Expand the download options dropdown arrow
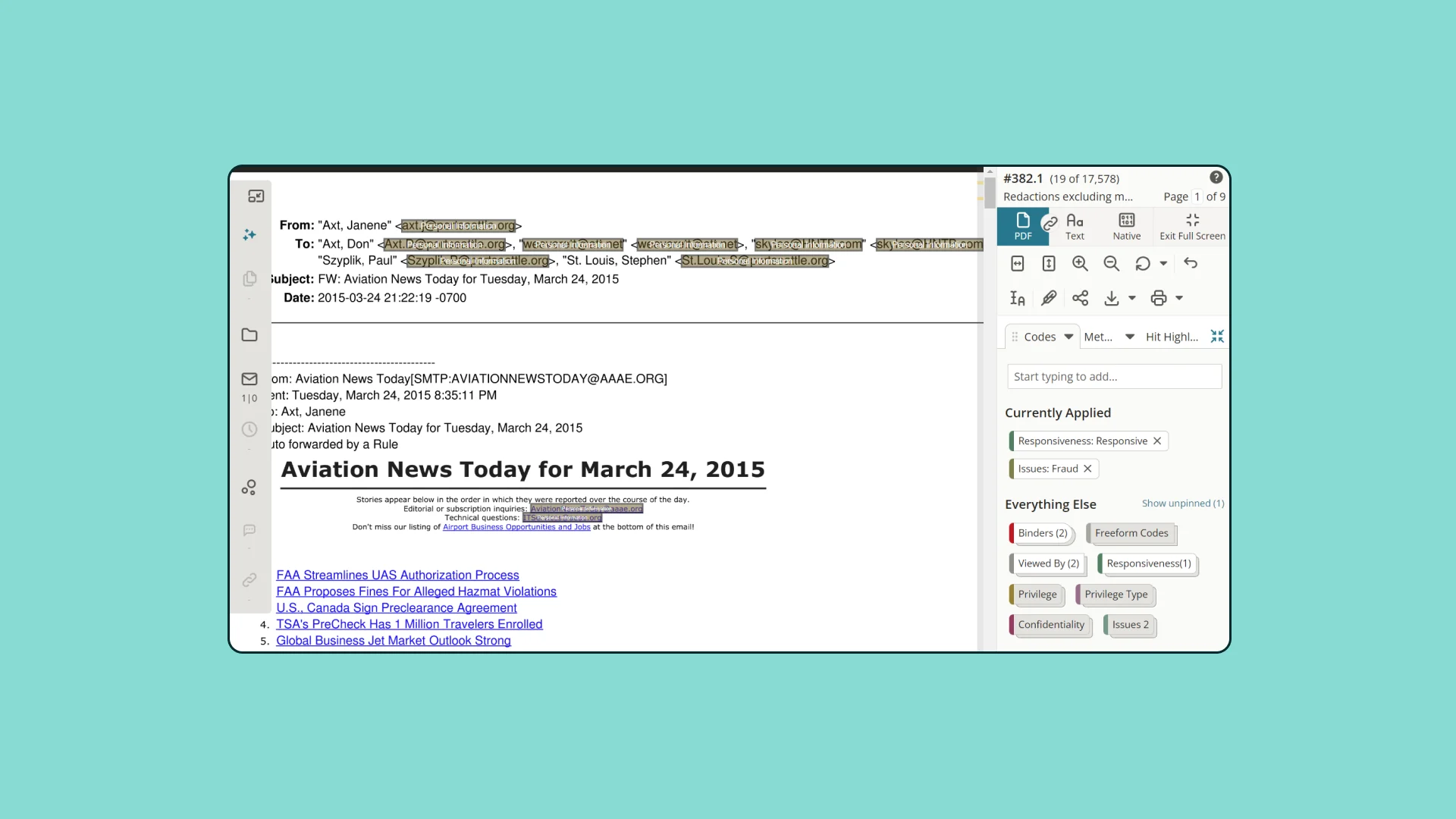This screenshot has width=1456, height=819. click(1132, 298)
